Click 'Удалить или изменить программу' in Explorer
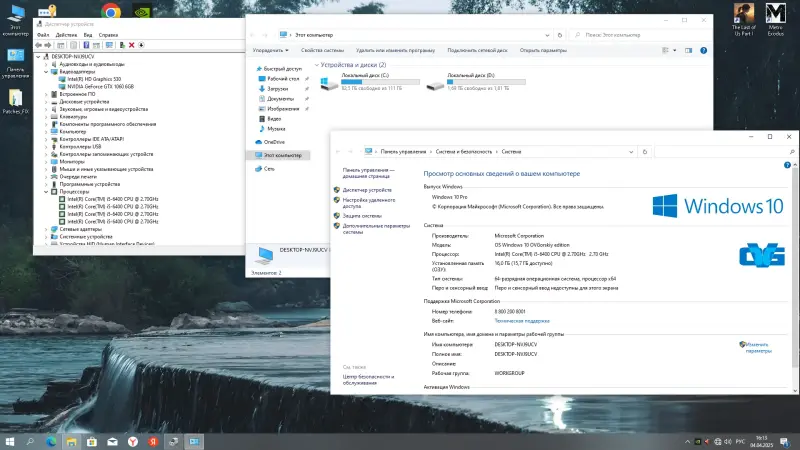The width and height of the screenshot is (800, 450). click(x=395, y=51)
